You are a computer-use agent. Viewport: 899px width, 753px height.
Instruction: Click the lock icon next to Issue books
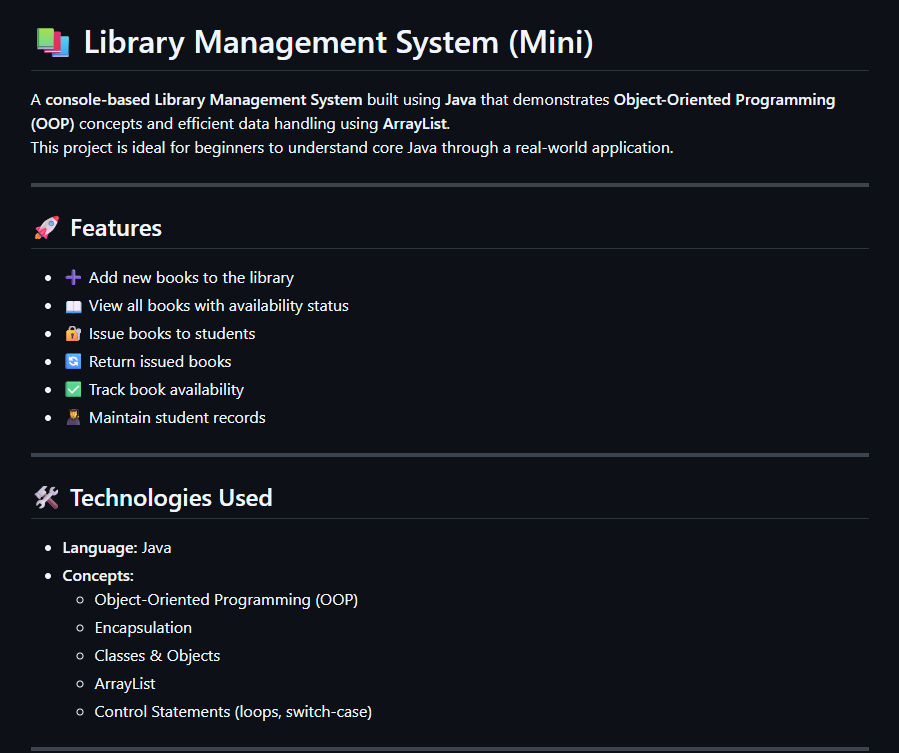point(72,333)
